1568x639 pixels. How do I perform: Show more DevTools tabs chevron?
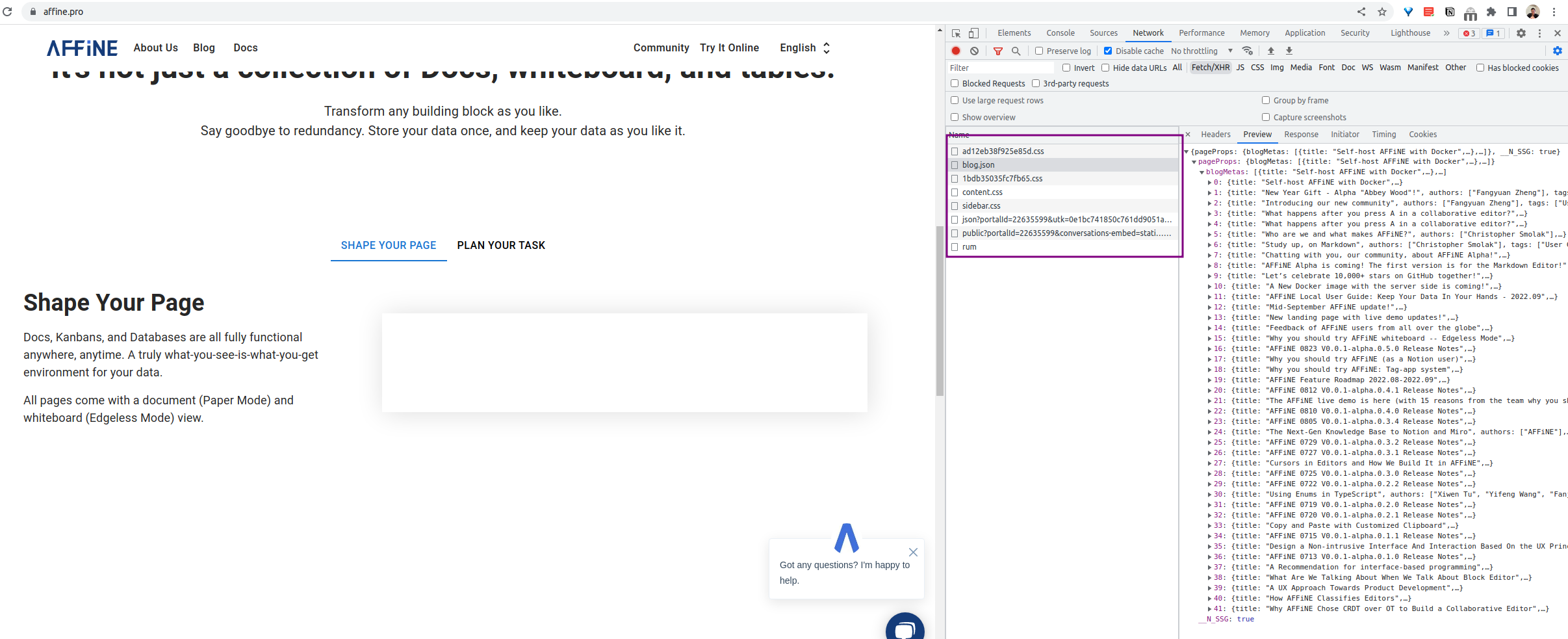point(1446,33)
